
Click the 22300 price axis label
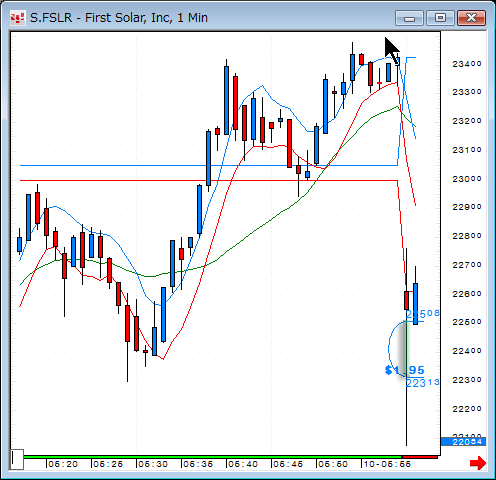coord(467,380)
